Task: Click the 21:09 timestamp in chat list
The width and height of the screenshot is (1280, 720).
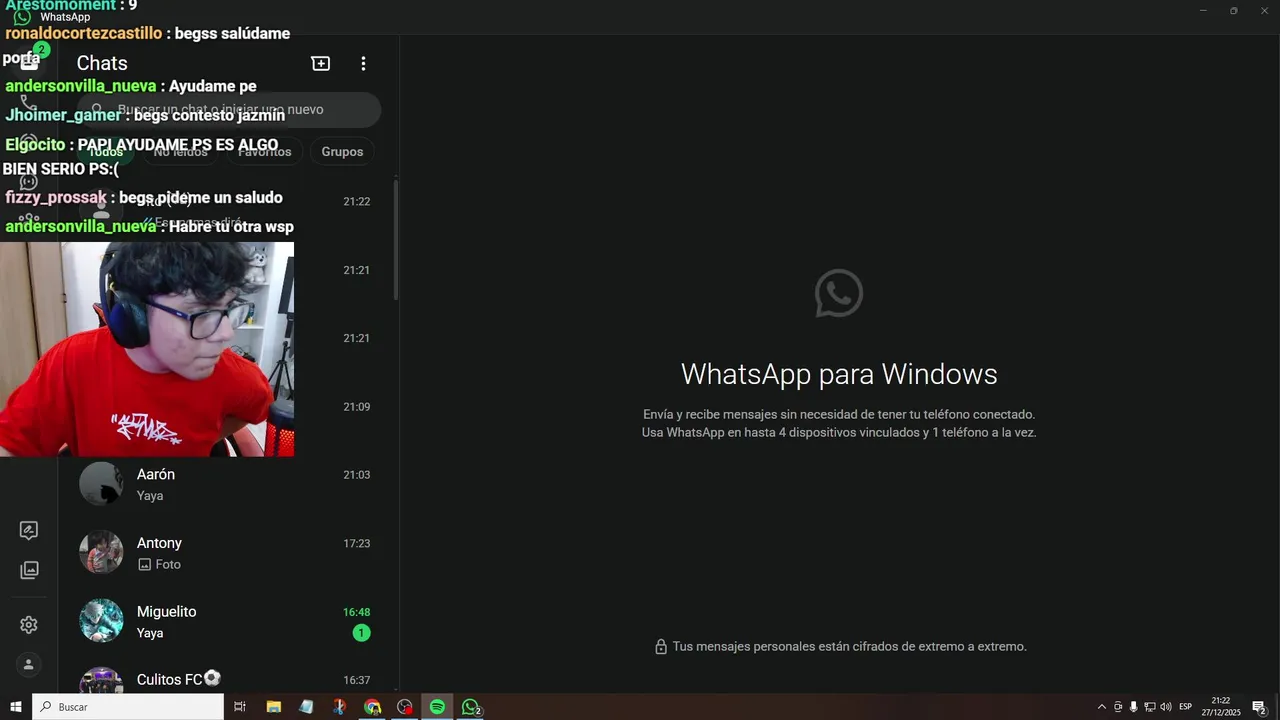Action: click(x=356, y=407)
